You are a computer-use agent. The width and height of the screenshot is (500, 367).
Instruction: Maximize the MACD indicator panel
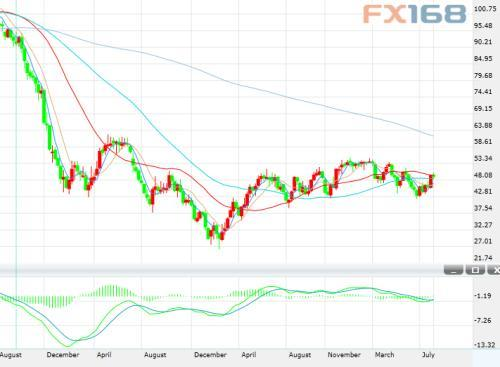475,269
